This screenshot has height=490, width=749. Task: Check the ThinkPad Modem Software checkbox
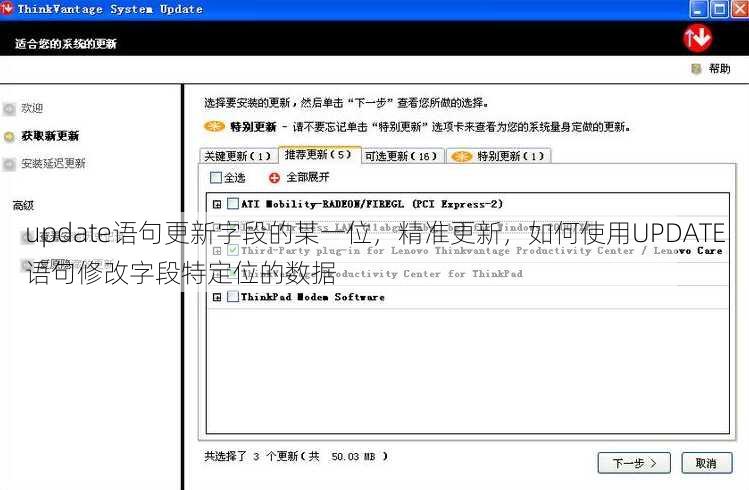[233, 297]
